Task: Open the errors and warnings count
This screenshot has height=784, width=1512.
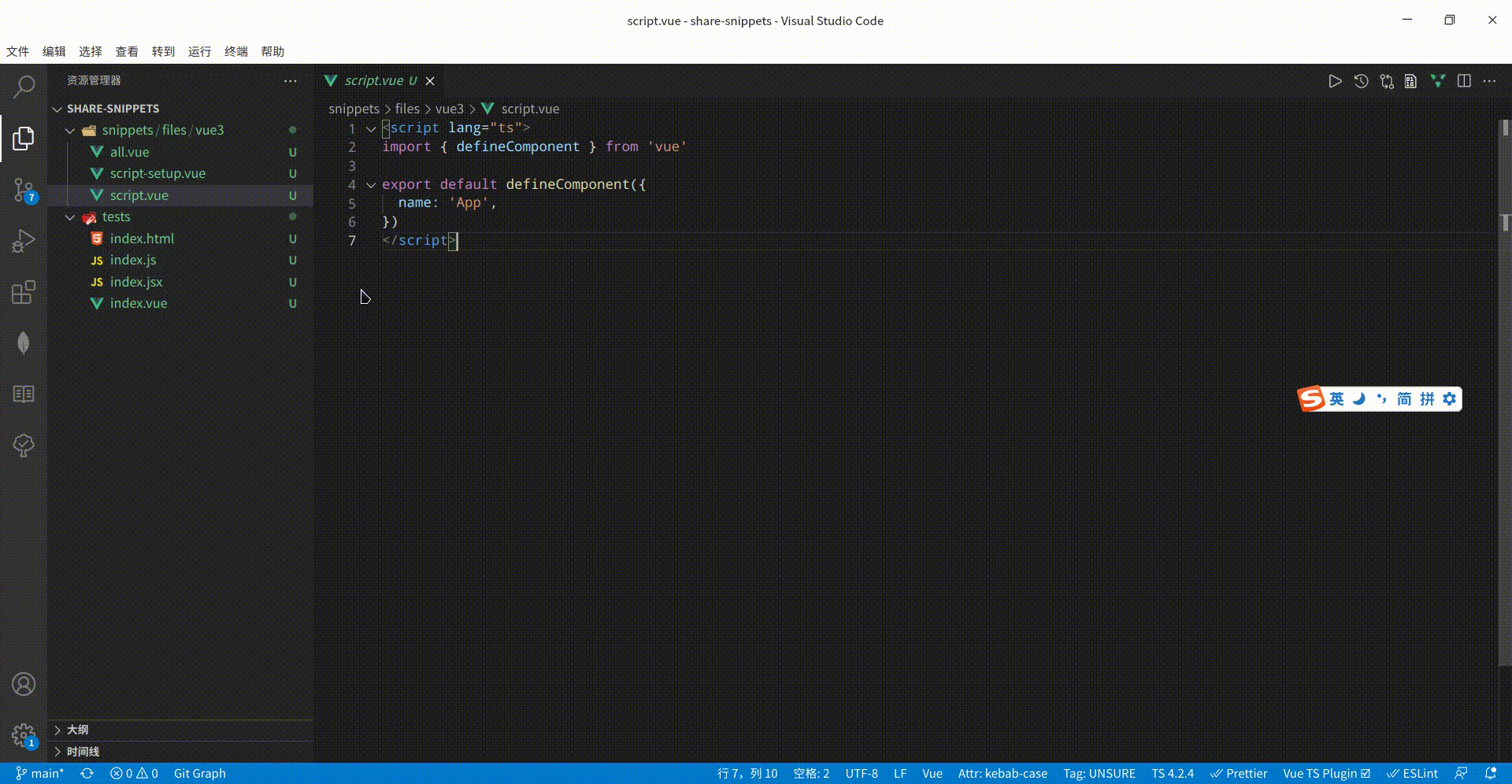Action: coord(134,773)
